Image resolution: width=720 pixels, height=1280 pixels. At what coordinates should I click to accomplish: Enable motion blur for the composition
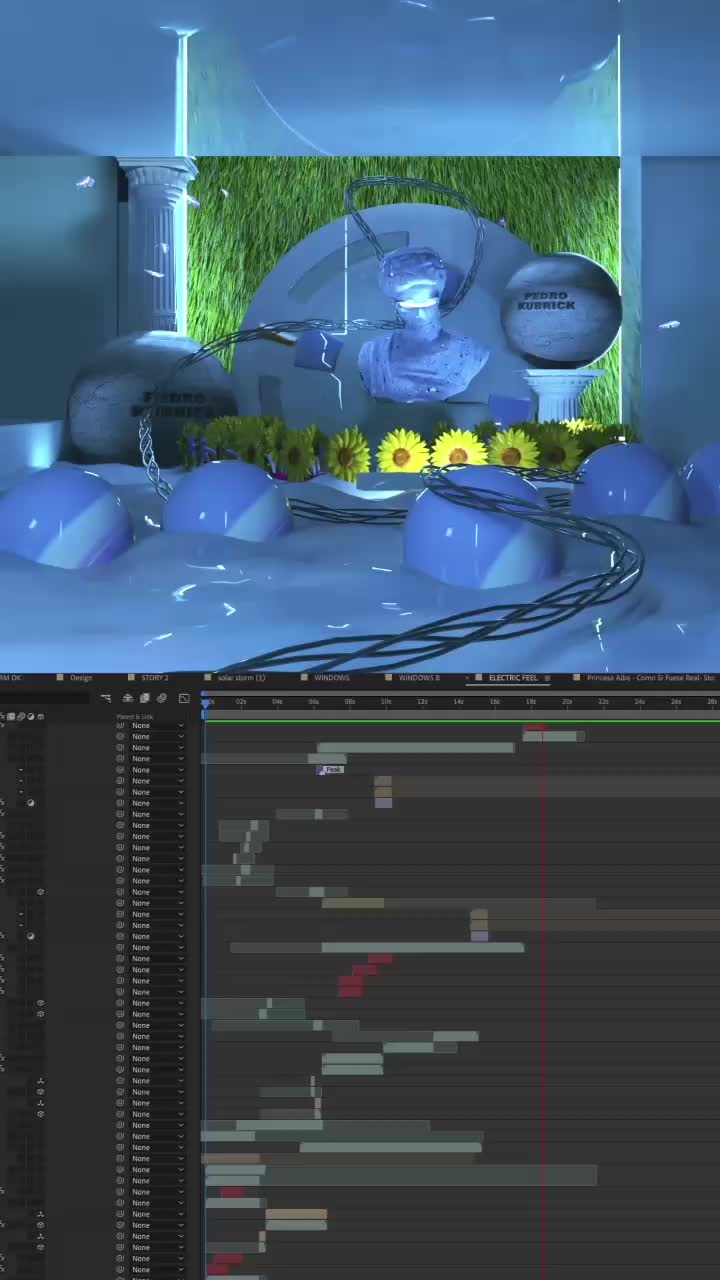[x=161, y=698]
